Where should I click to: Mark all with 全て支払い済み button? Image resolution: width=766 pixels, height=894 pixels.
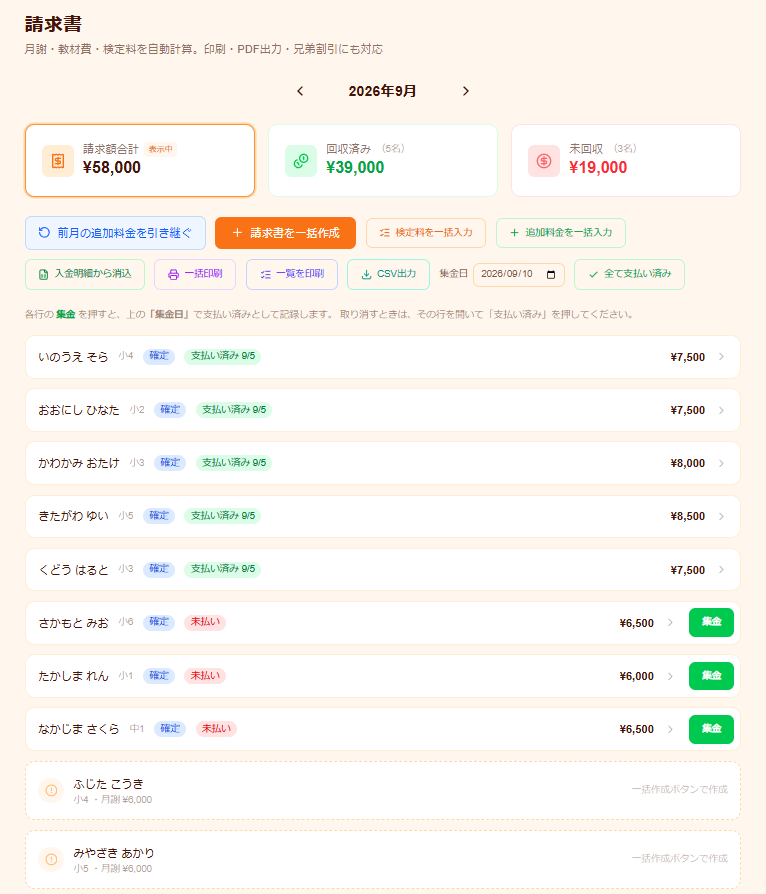point(629,274)
